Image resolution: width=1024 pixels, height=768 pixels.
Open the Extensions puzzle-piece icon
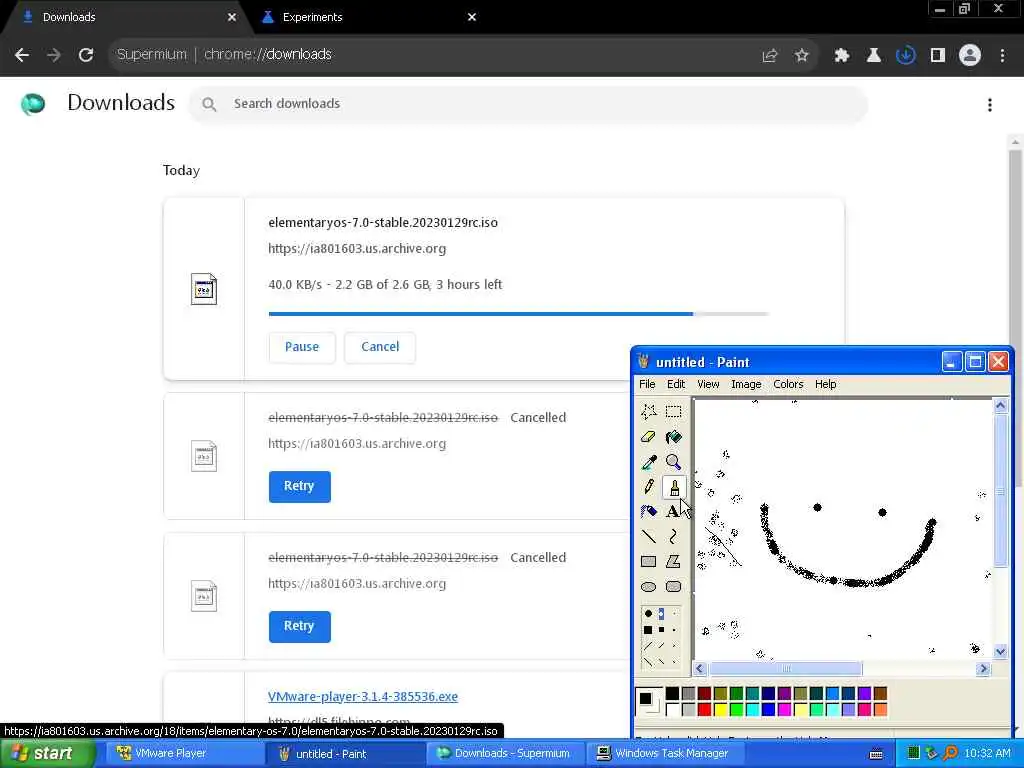[841, 56]
